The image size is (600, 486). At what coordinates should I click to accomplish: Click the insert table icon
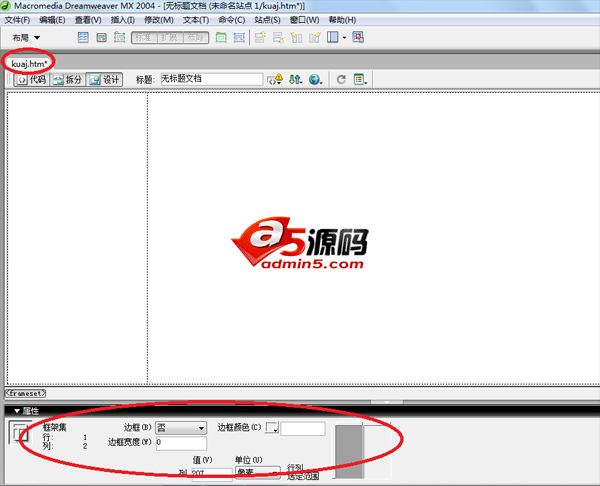coord(83,38)
